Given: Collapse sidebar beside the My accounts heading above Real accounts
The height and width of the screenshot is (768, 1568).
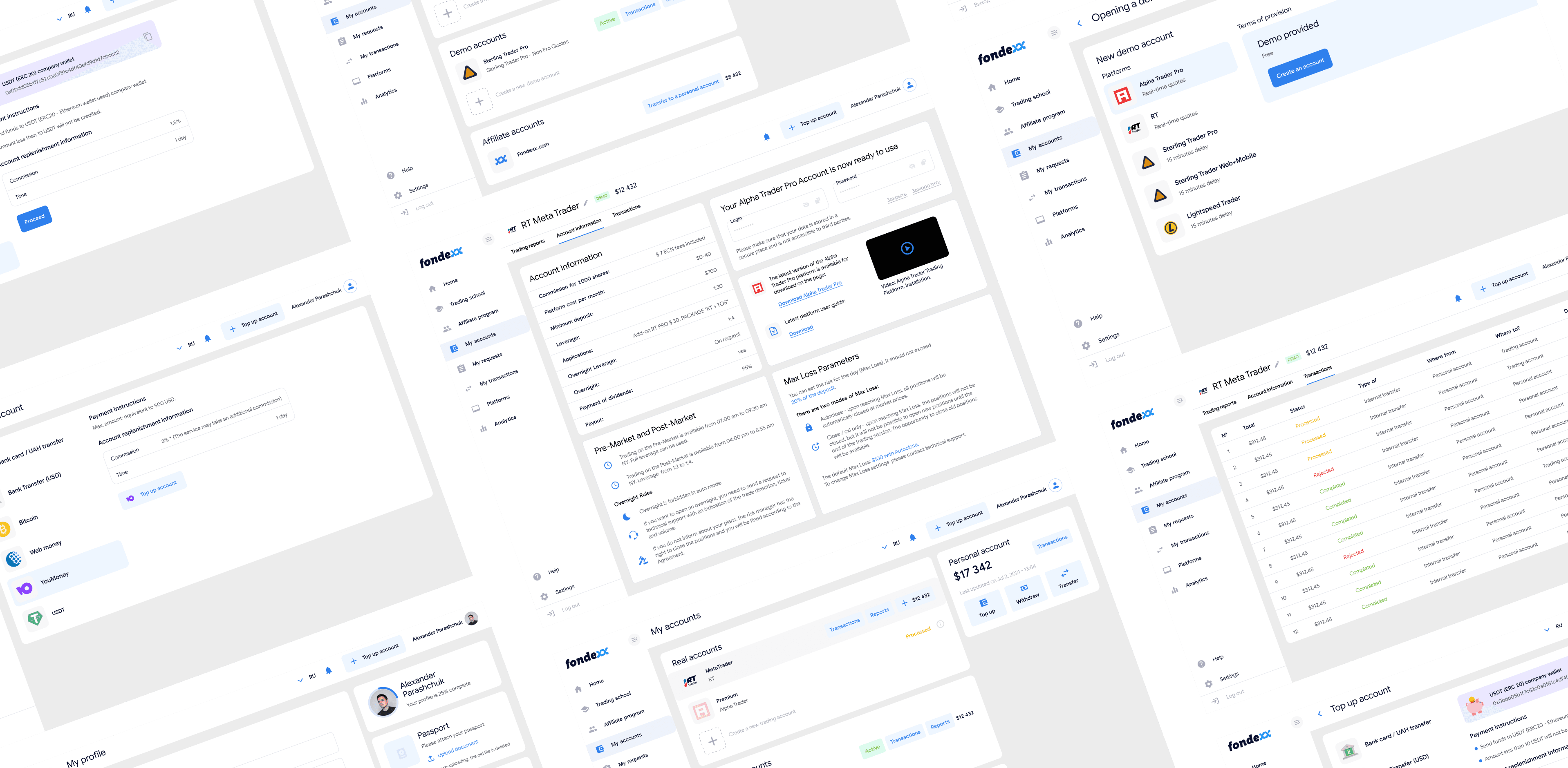Looking at the screenshot, I should click(x=634, y=640).
